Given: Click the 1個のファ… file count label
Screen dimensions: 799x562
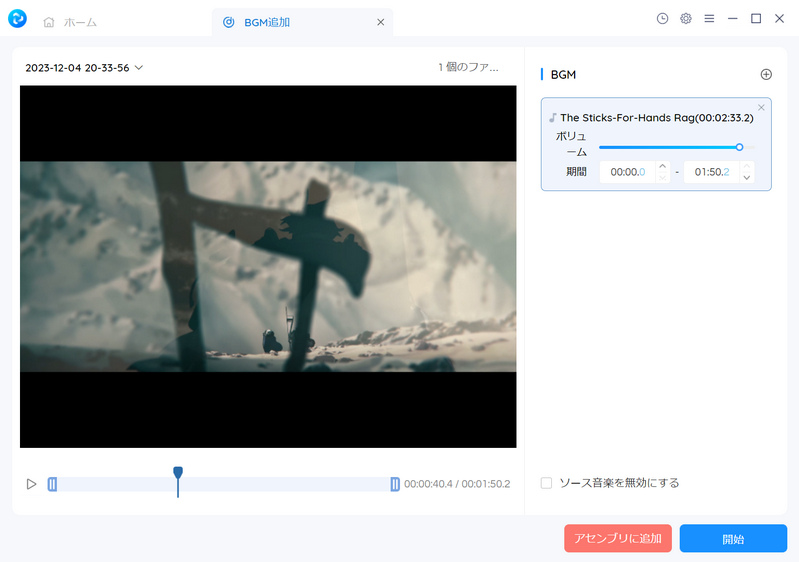Looking at the screenshot, I should click(468, 67).
